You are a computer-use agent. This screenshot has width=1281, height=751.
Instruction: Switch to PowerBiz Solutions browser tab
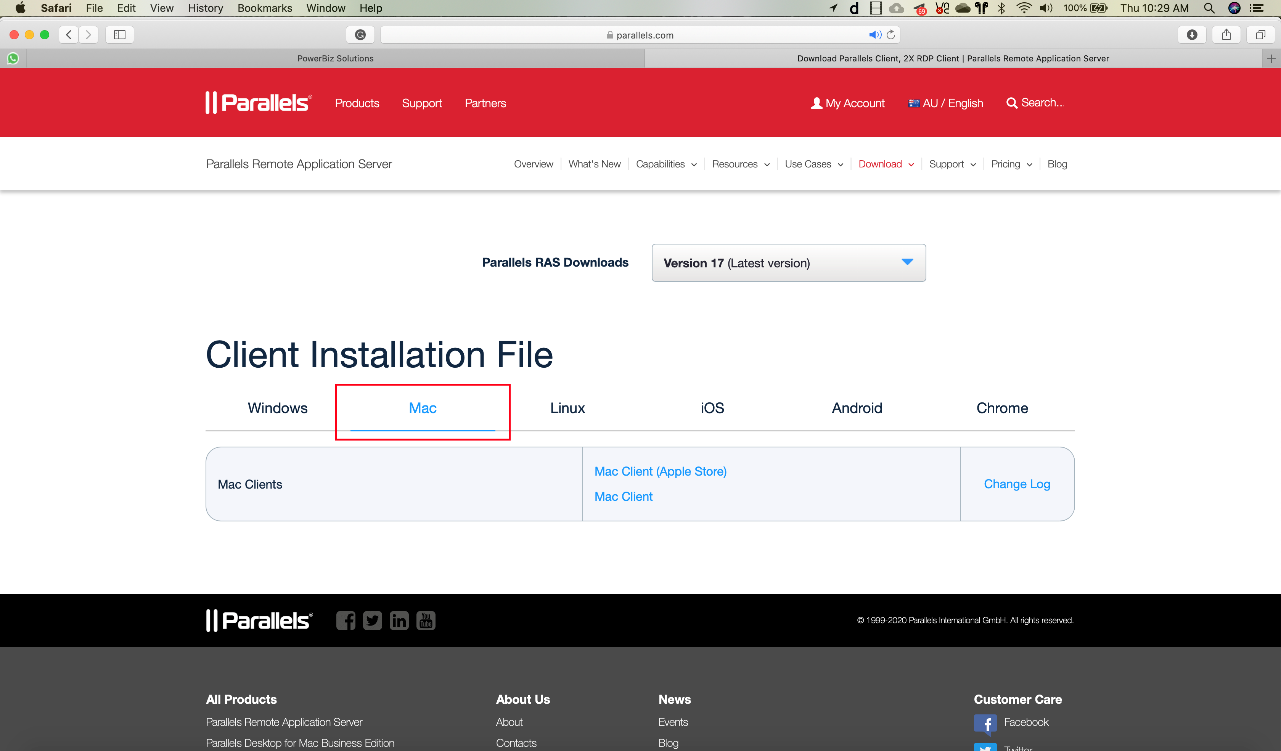(335, 58)
